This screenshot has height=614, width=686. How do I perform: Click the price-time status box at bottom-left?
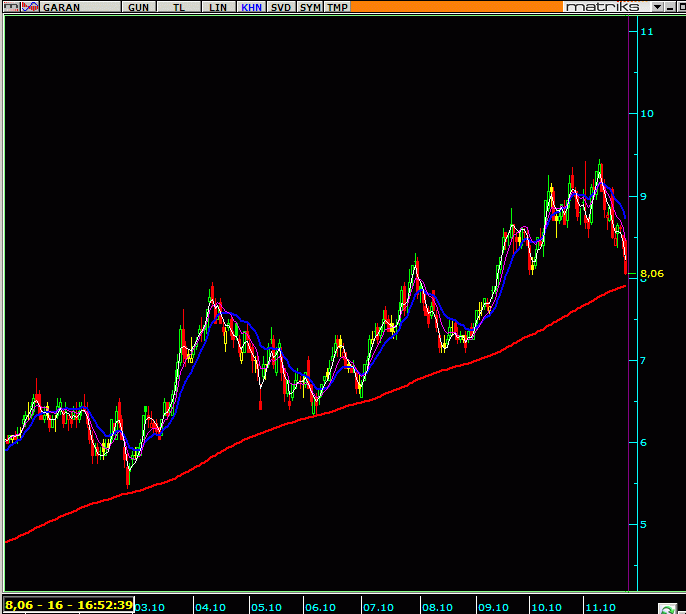point(69,605)
